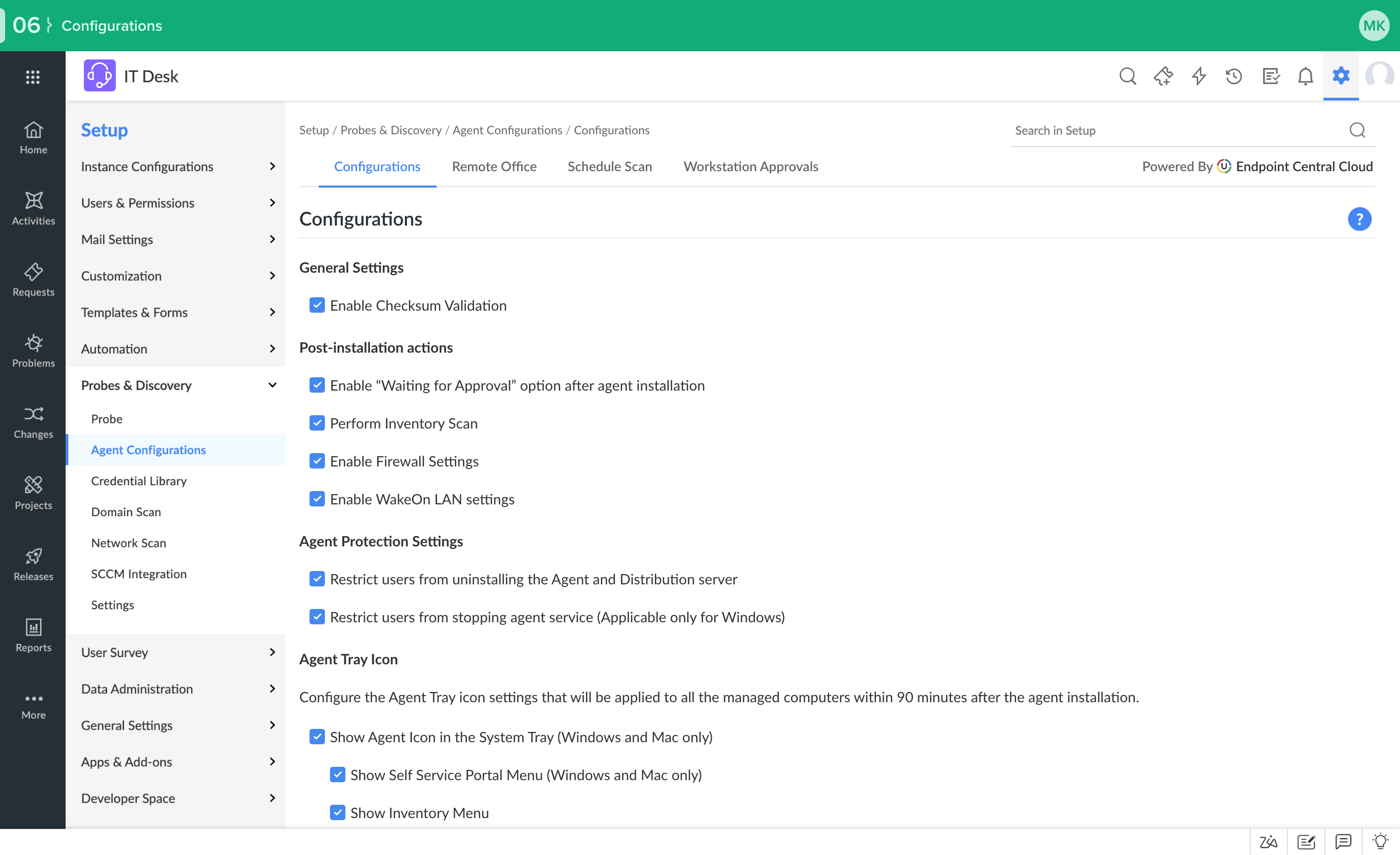The width and height of the screenshot is (1400, 855).
Task: Open the tasks checklist icon in header
Action: 1270,76
